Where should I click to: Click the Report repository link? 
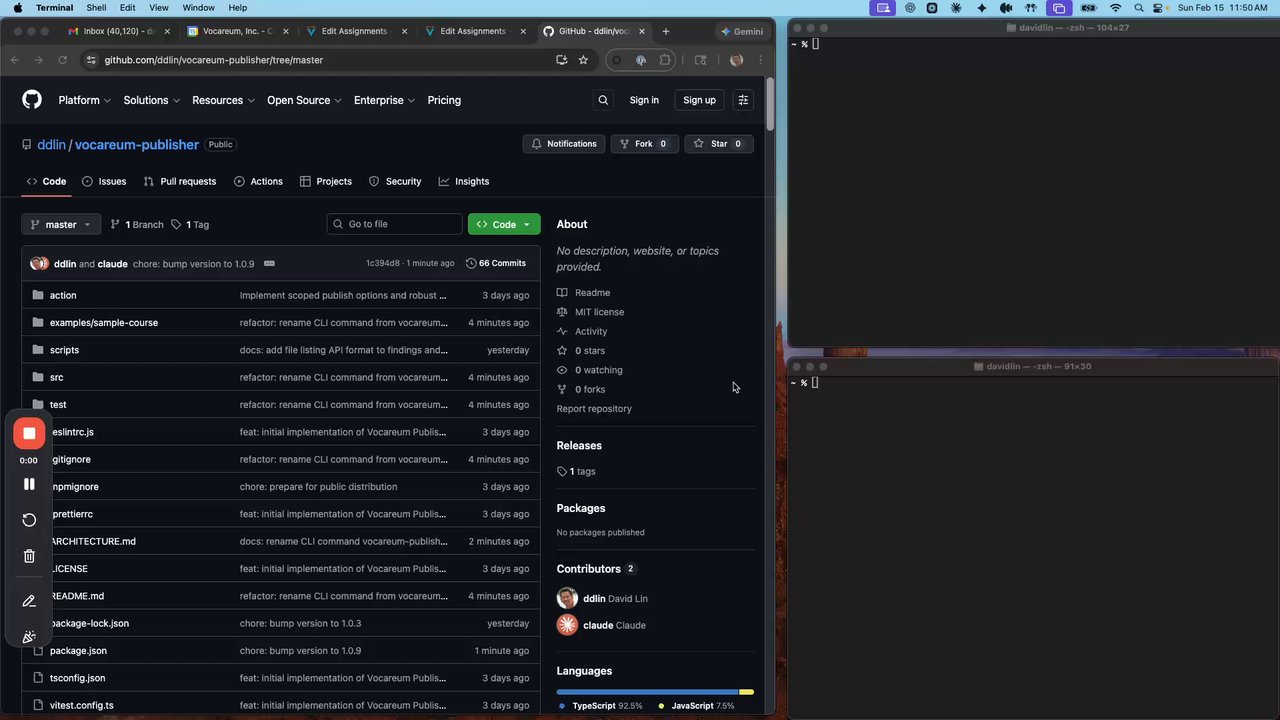[x=594, y=409]
